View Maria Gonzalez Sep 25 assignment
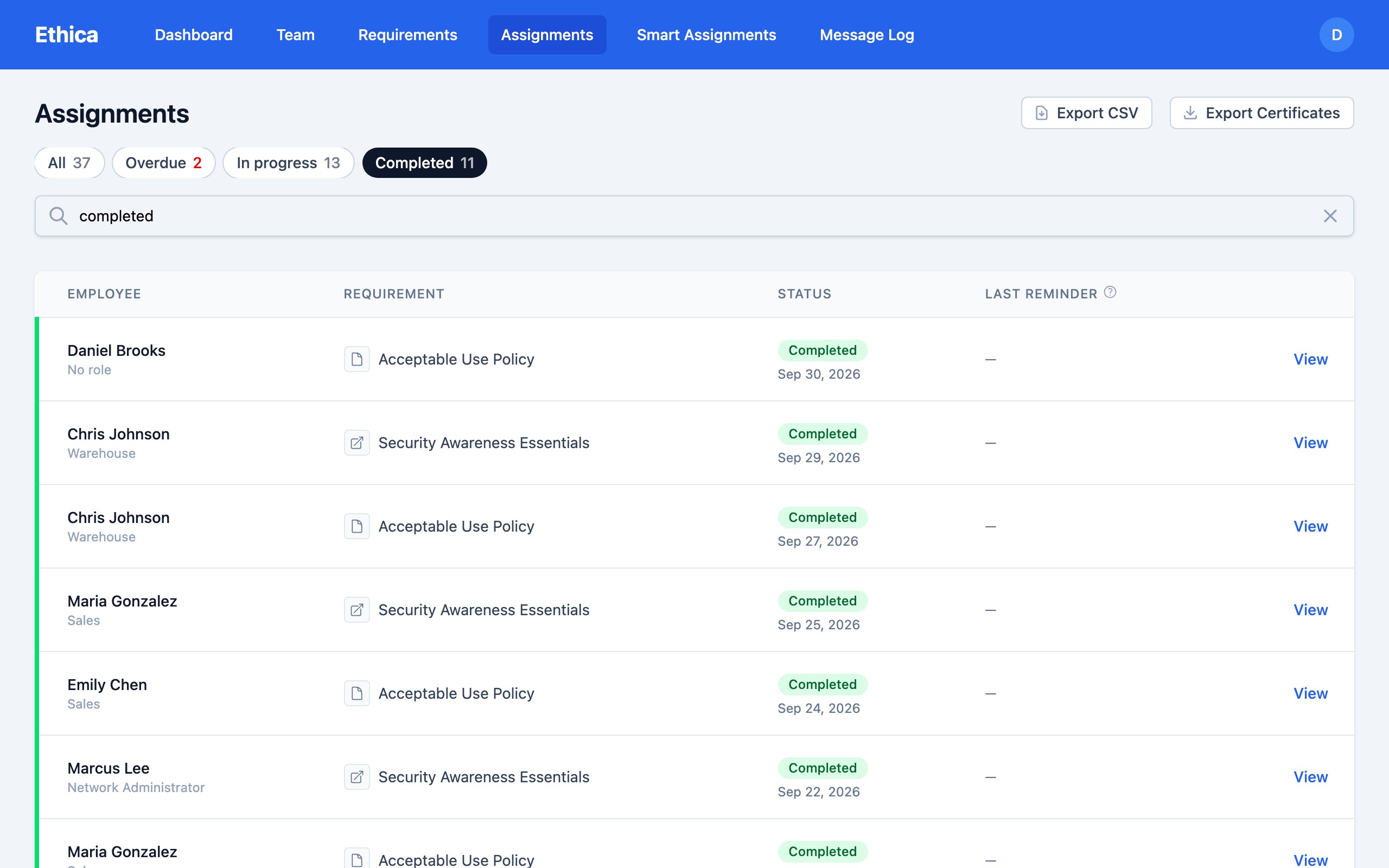This screenshot has width=1389, height=868. [1310, 610]
